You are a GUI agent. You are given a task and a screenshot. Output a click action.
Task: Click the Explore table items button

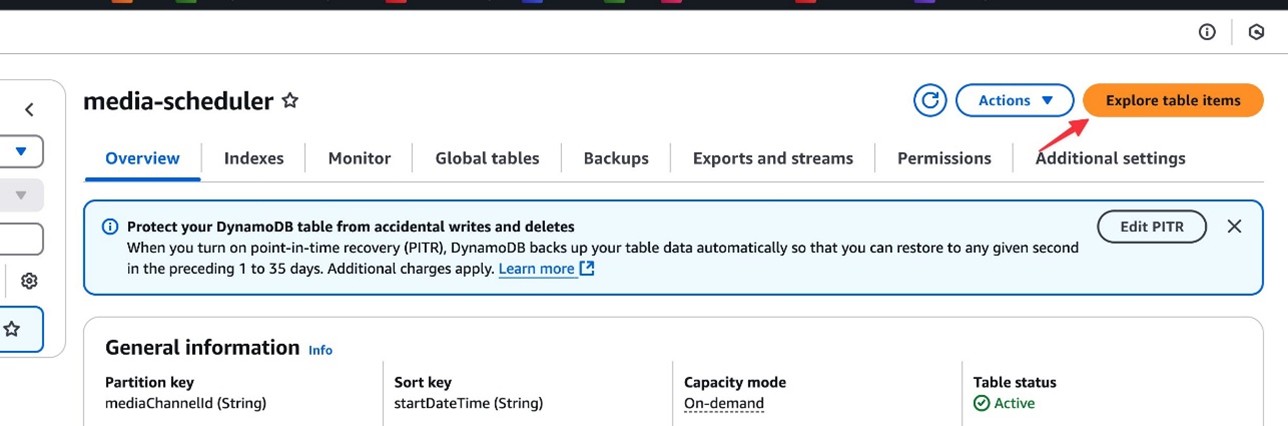[1172, 100]
